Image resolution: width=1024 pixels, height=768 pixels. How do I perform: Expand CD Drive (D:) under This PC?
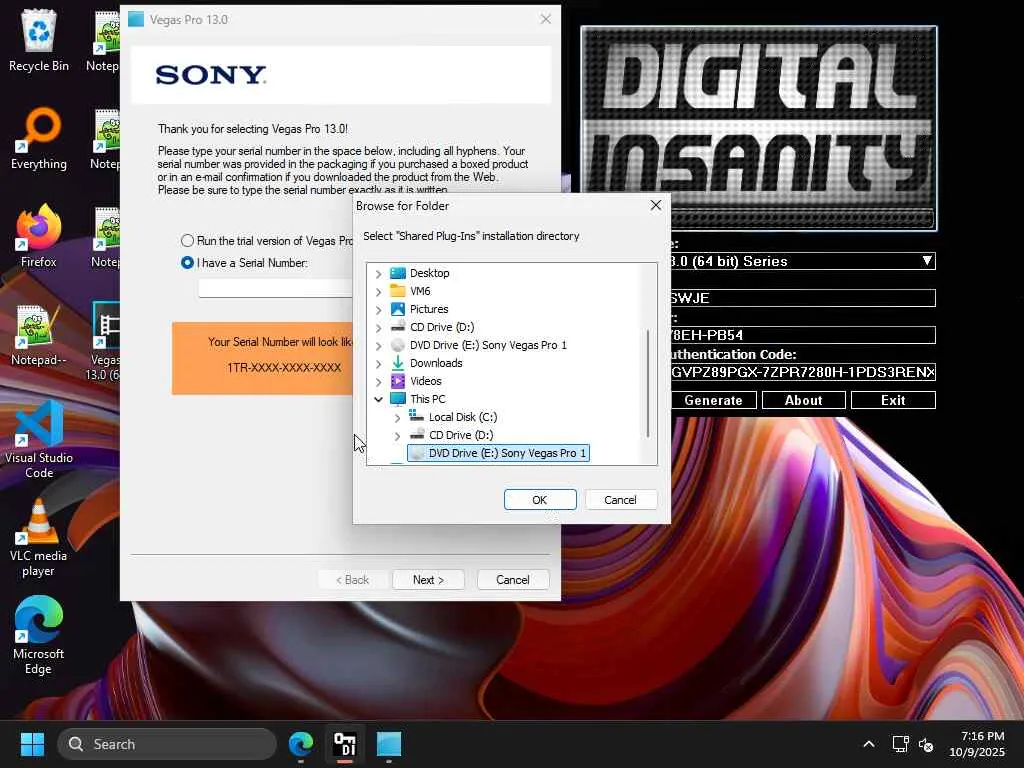point(398,436)
